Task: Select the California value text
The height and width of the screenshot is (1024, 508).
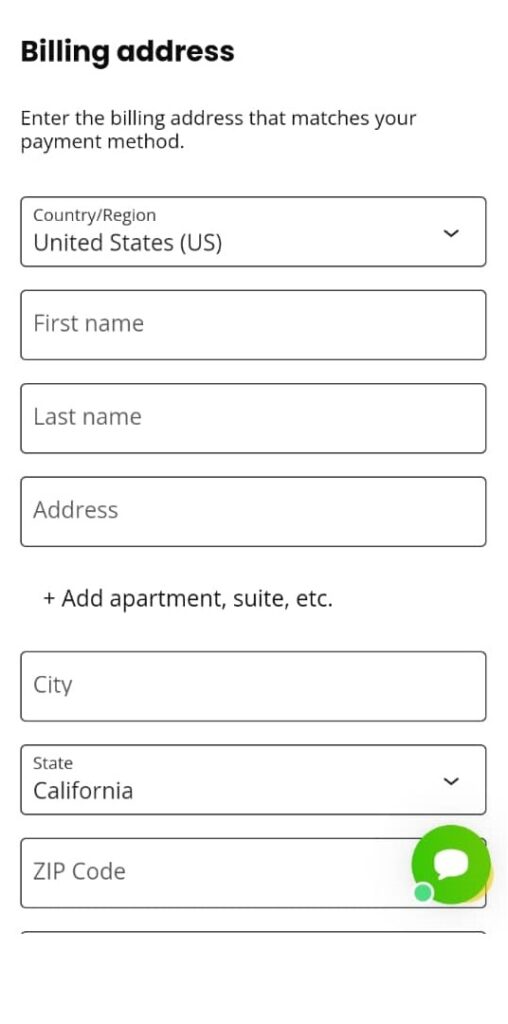Action: coord(83,791)
